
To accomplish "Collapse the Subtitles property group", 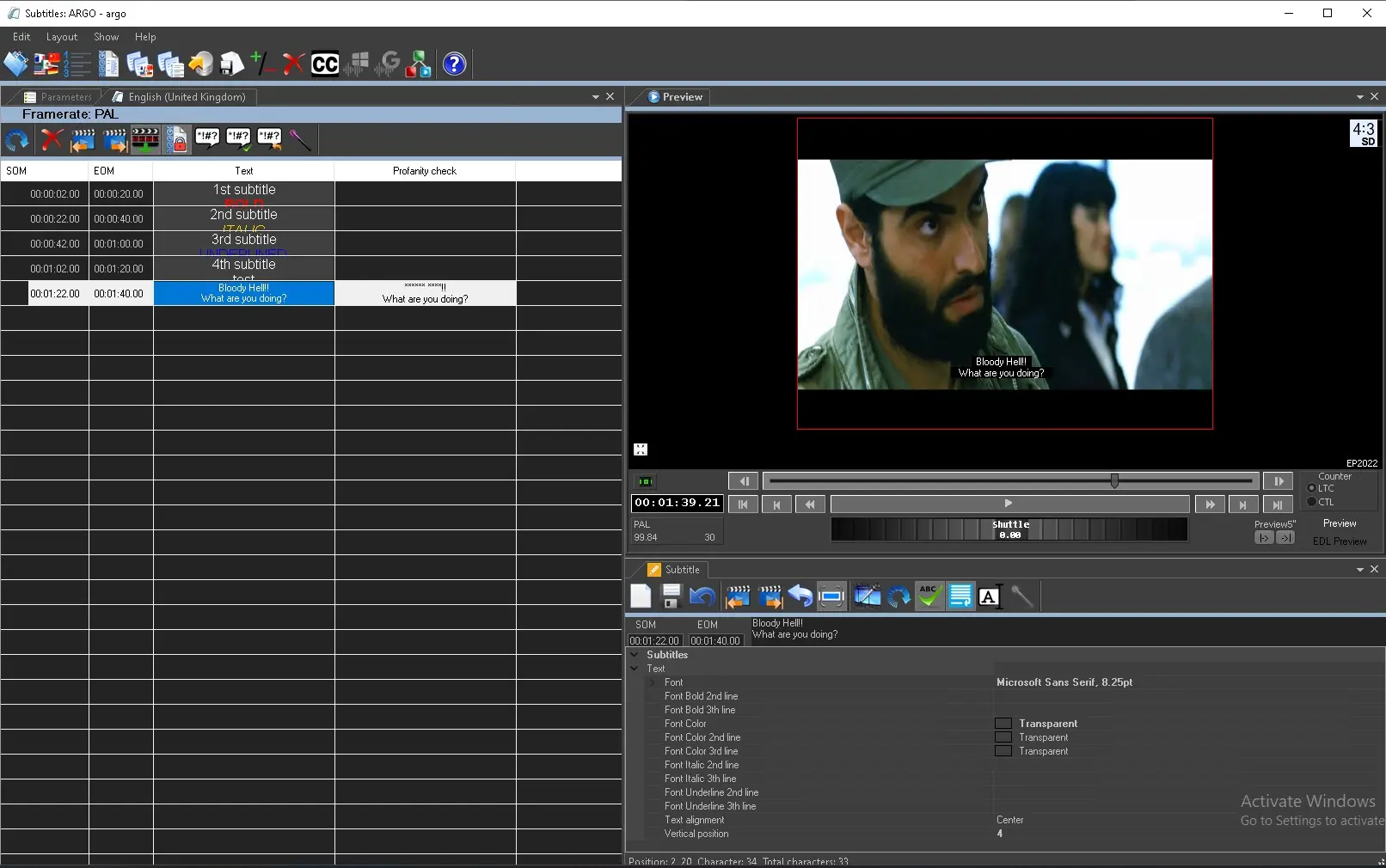I will pyautogui.click(x=635, y=655).
